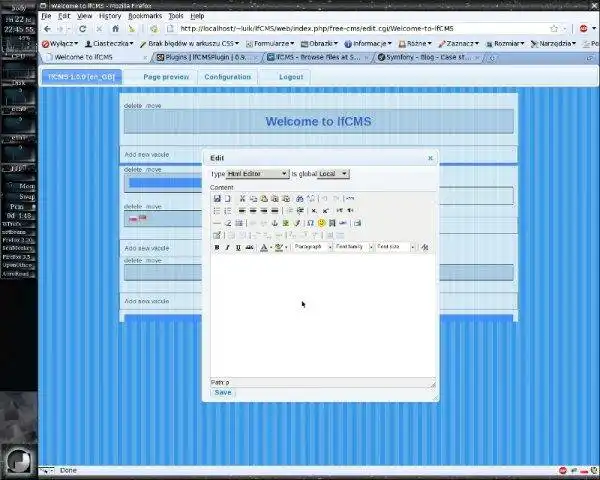Click inside the editor content area
The image size is (600, 480).
pos(323,316)
